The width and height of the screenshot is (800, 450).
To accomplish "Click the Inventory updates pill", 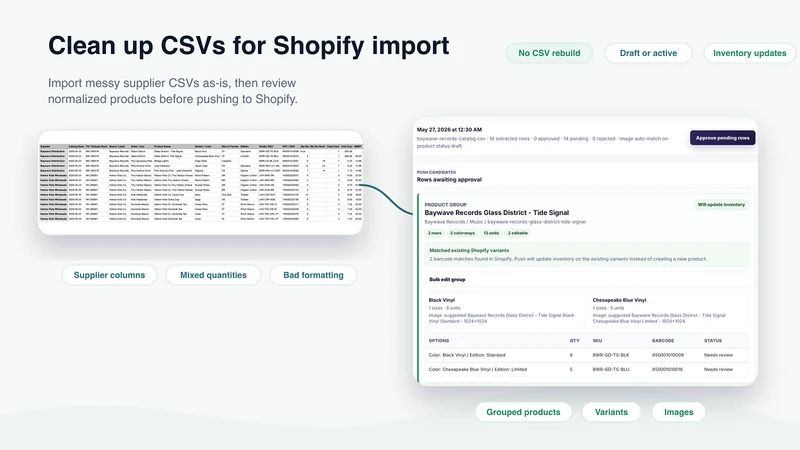I will [x=749, y=53].
